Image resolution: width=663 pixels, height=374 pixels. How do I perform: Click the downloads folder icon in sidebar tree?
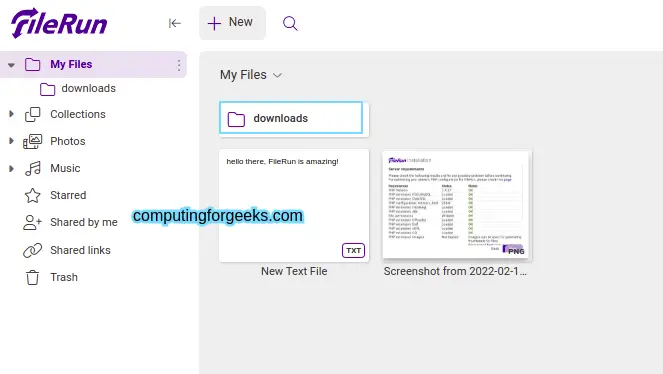pyautogui.click(x=47, y=89)
